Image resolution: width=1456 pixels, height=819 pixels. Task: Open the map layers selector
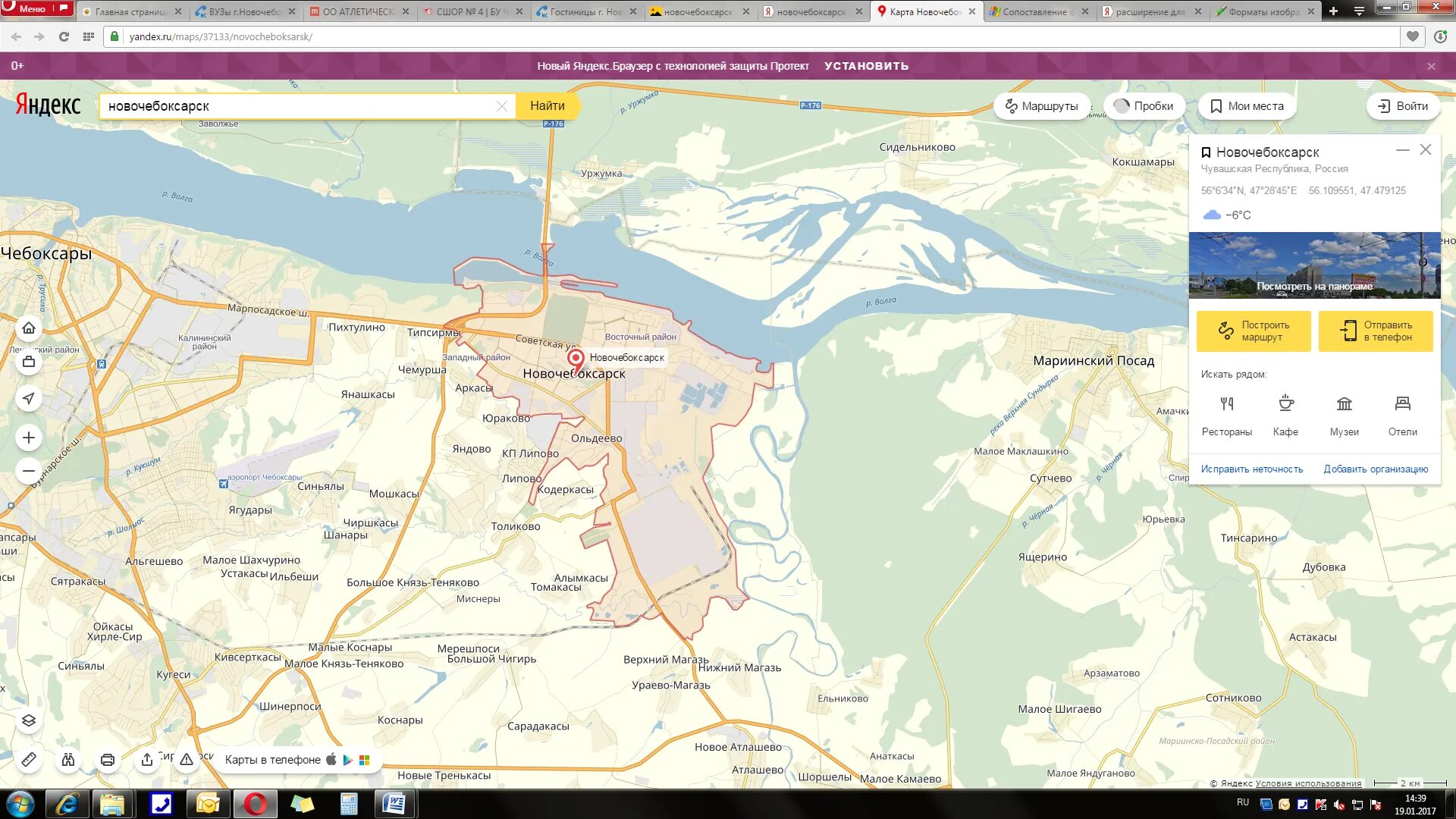(x=29, y=720)
